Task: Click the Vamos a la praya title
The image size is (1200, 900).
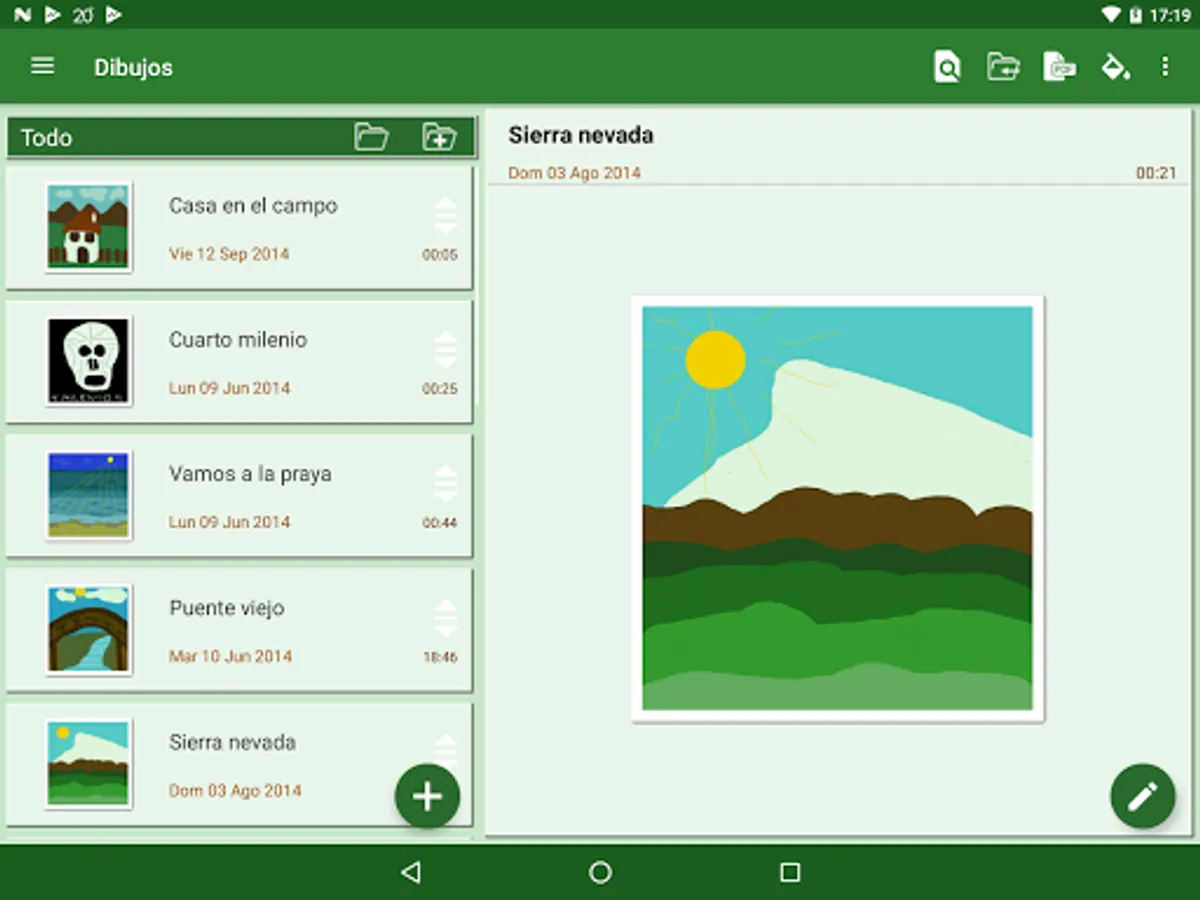Action: point(250,474)
